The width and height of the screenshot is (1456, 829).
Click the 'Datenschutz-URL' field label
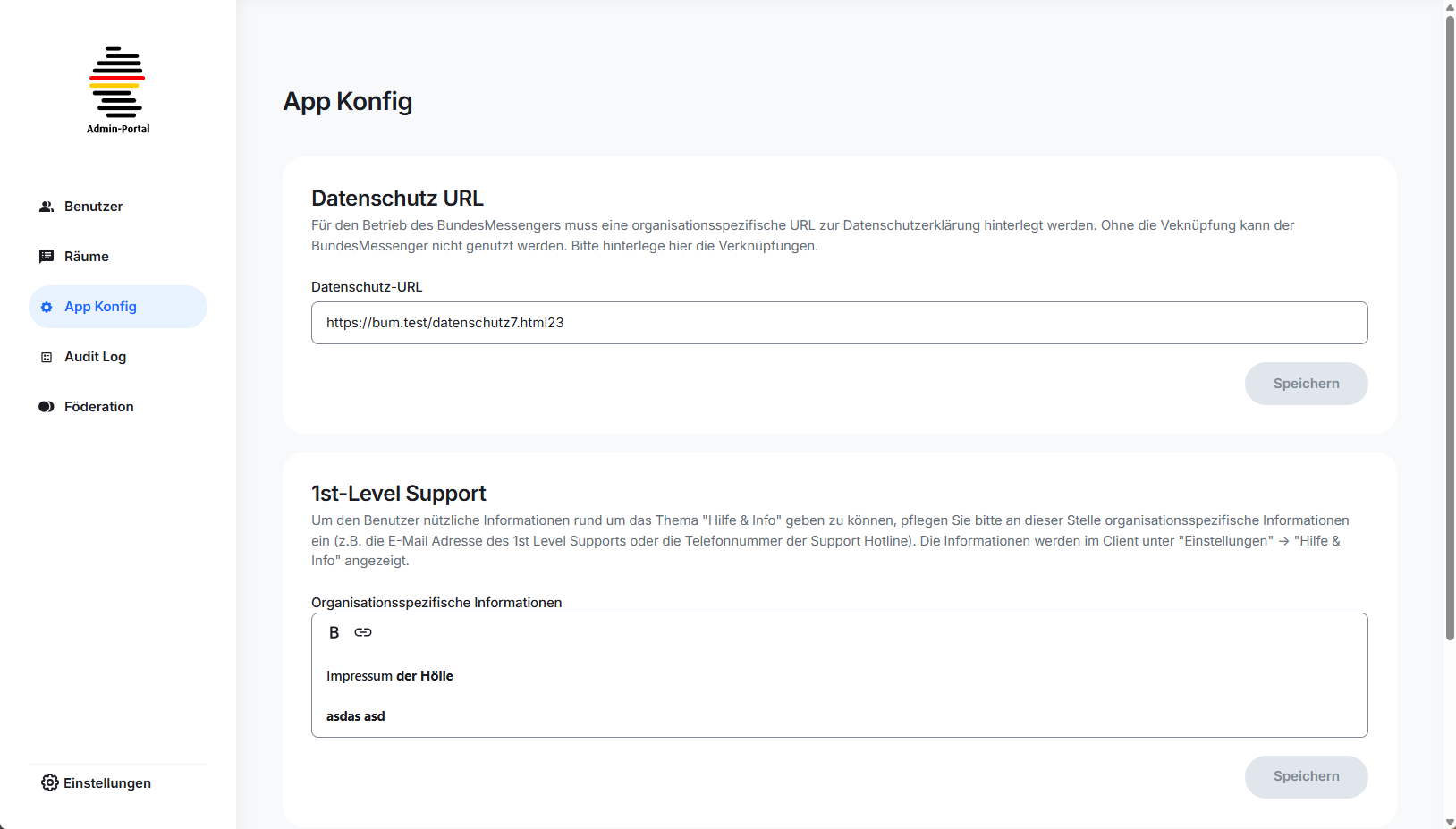(367, 287)
